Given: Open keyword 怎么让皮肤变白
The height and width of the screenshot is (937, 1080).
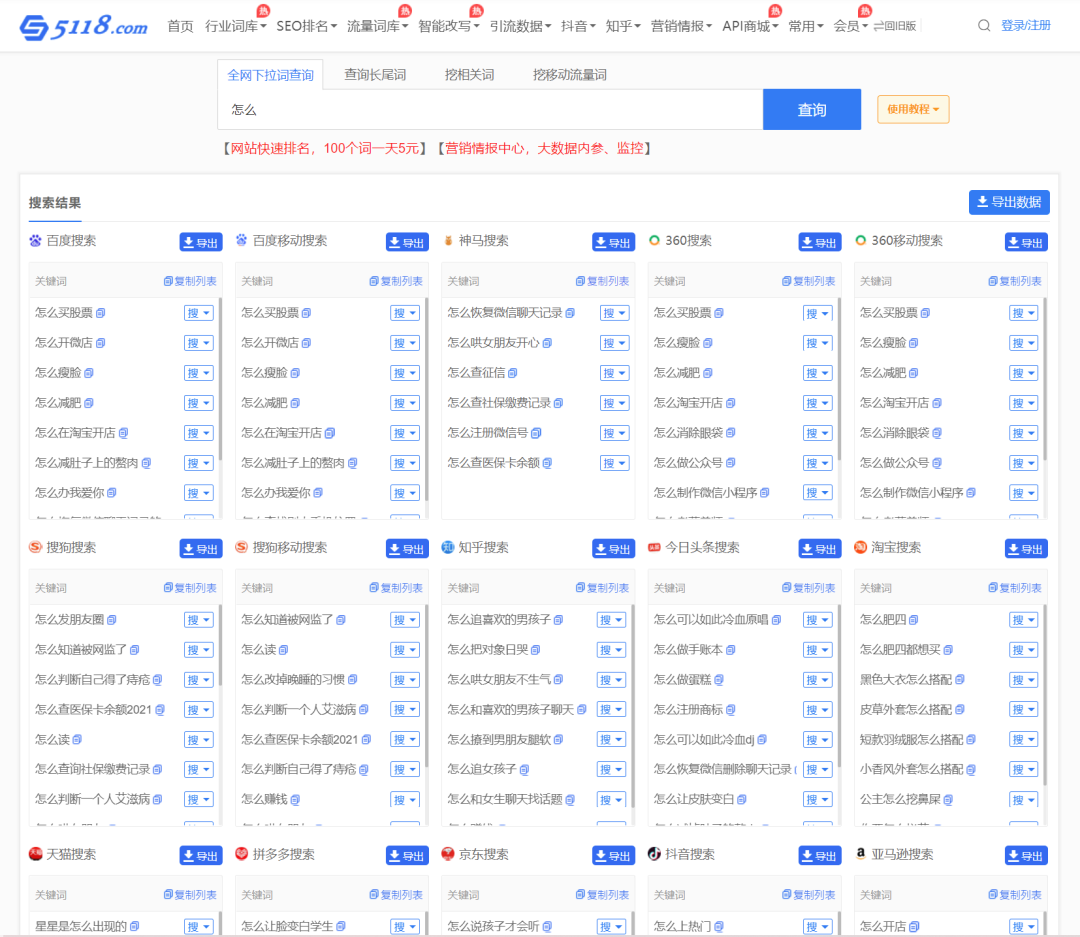Looking at the screenshot, I should (x=694, y=799).
